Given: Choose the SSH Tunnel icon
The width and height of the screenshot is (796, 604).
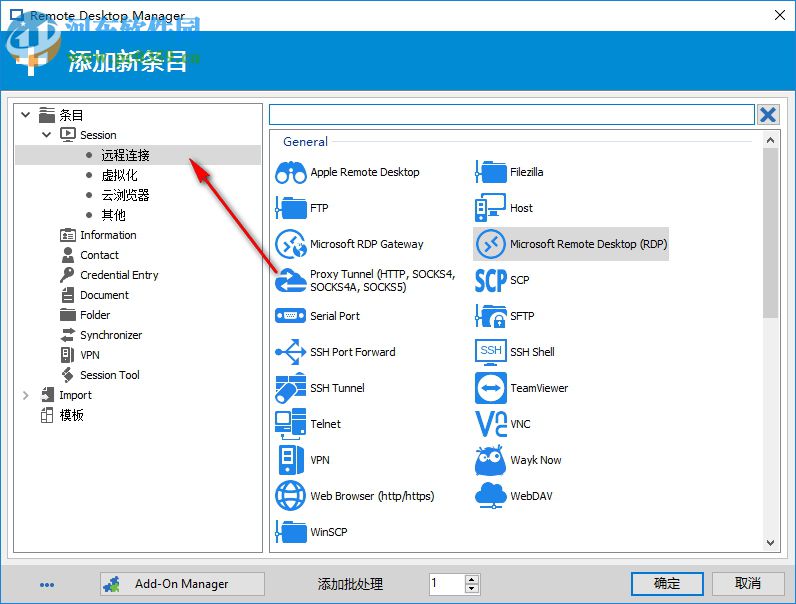Looking at the screenshot, I should [290, 388].
